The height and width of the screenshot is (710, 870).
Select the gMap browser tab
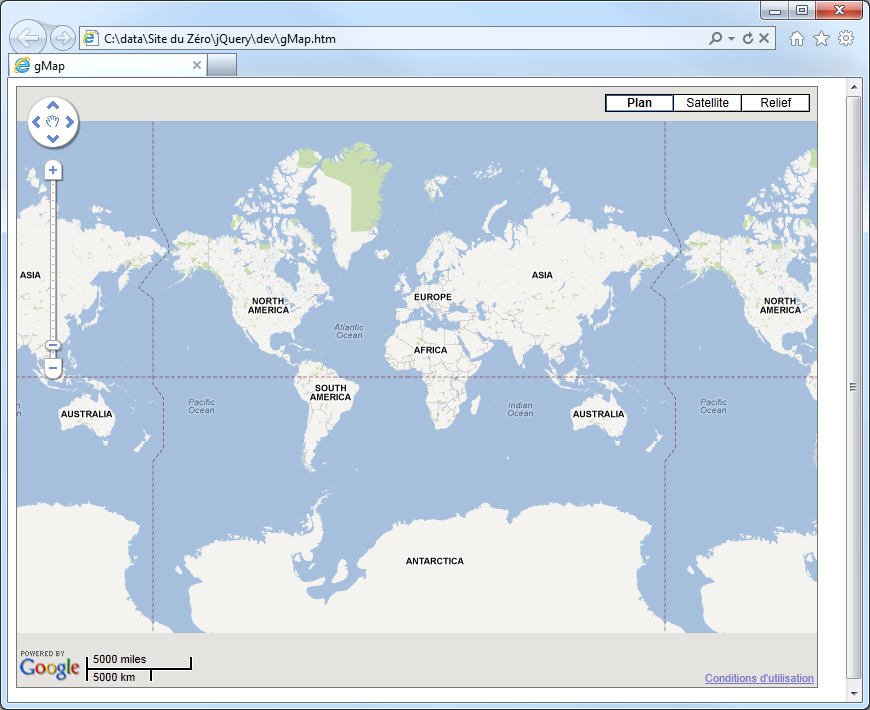100,65
